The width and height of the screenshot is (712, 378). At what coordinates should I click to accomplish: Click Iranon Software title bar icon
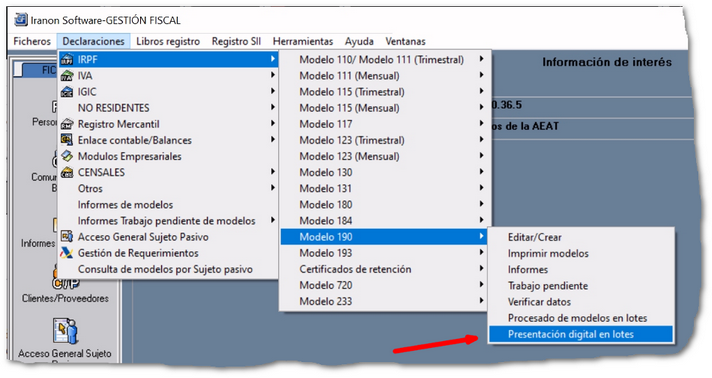point(20,20)
